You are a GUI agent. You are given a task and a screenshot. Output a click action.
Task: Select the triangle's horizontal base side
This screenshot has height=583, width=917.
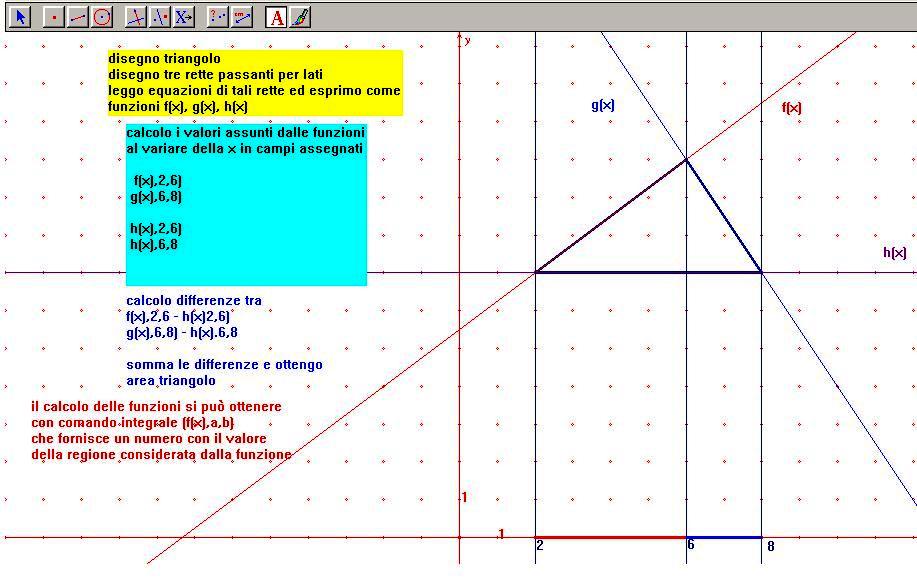pyautogui.click(x=649, y=272)
